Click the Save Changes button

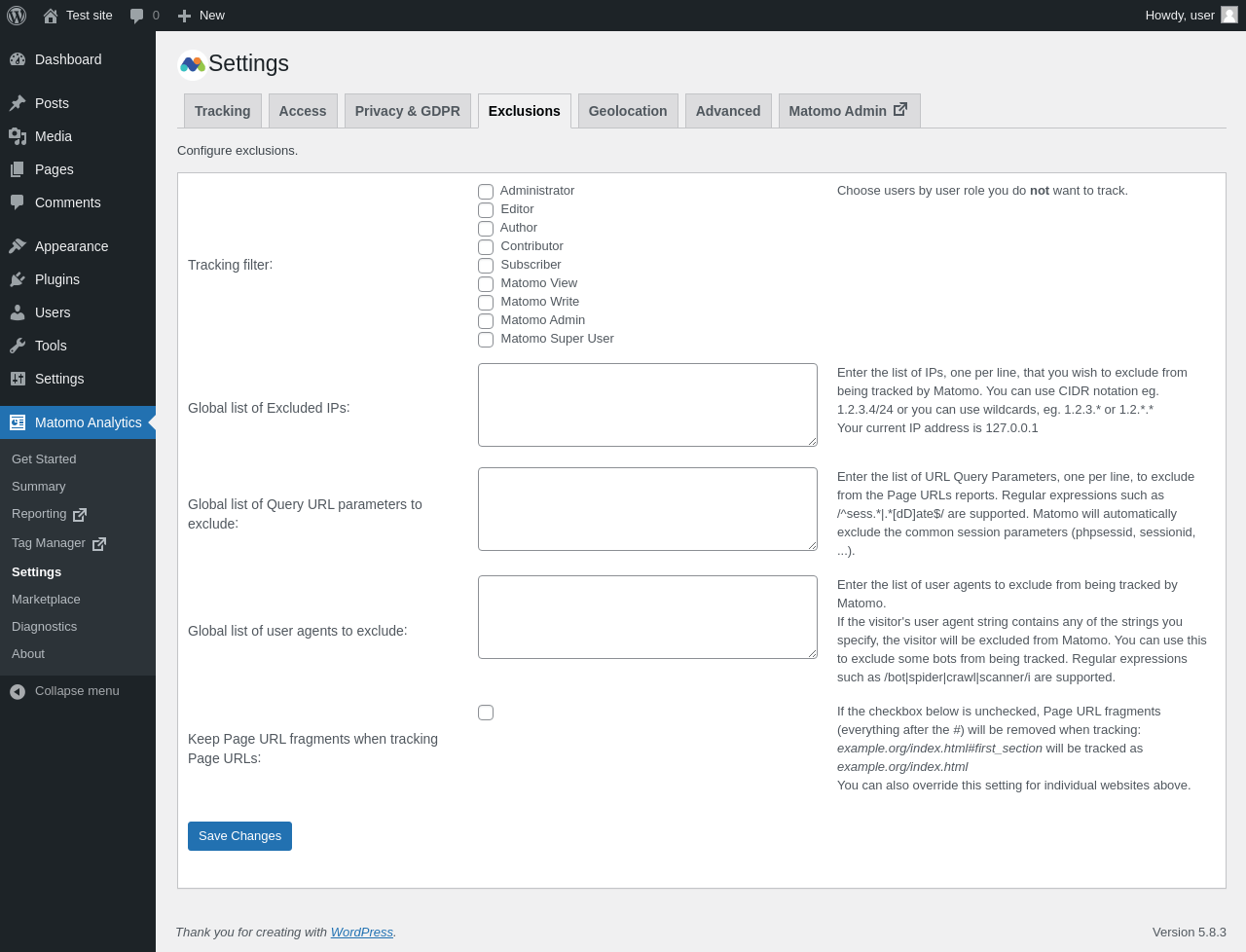tap(239, 836)
